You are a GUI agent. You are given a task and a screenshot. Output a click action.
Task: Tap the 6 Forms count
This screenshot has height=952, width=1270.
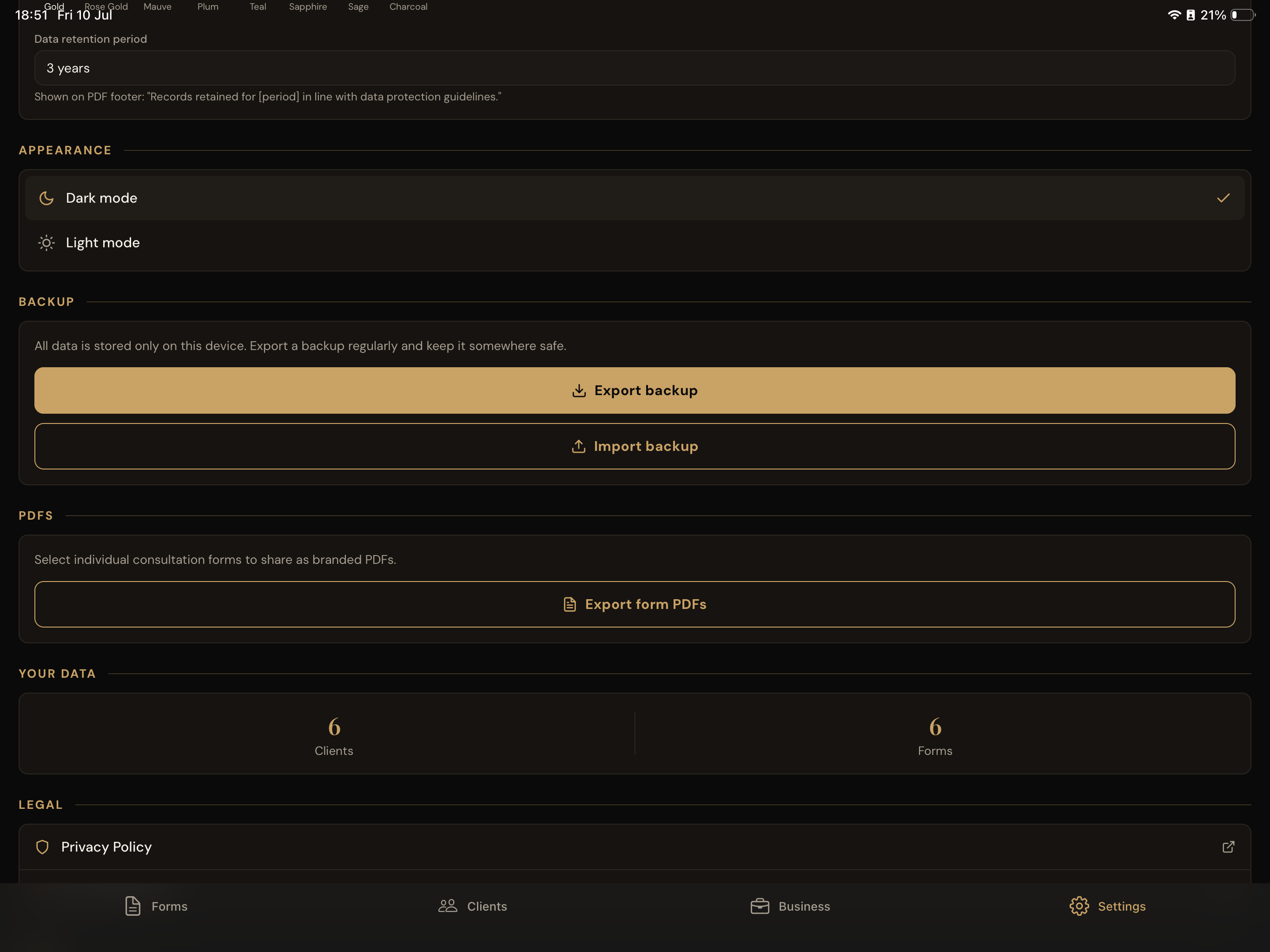coord(935,737)
